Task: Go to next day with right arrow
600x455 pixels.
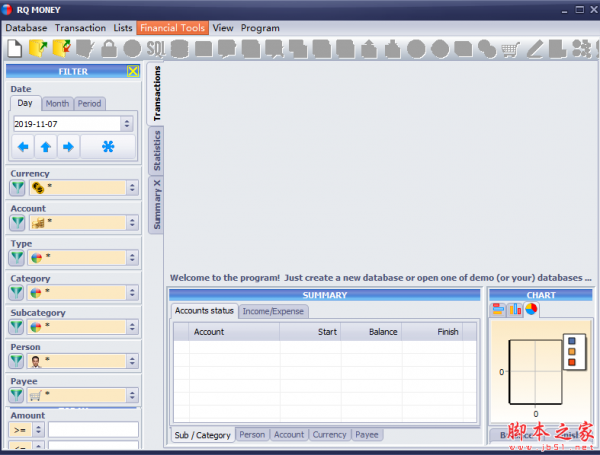Action: [x=68, y=147]
